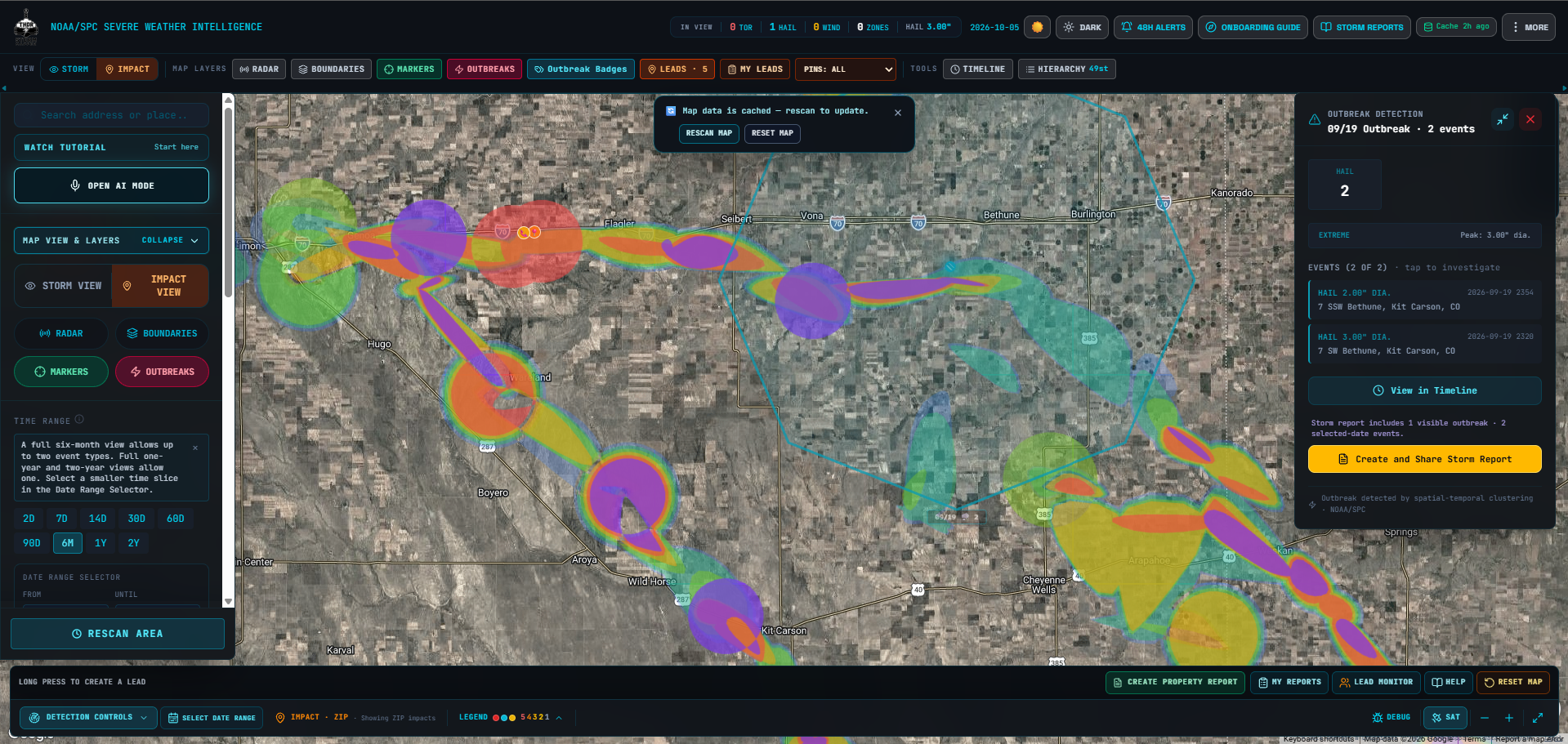Viewport: 1568px width, 744px height.
Task: Toggle Outbreaks layer in top toolbar
Action: [x=485, y=69]
